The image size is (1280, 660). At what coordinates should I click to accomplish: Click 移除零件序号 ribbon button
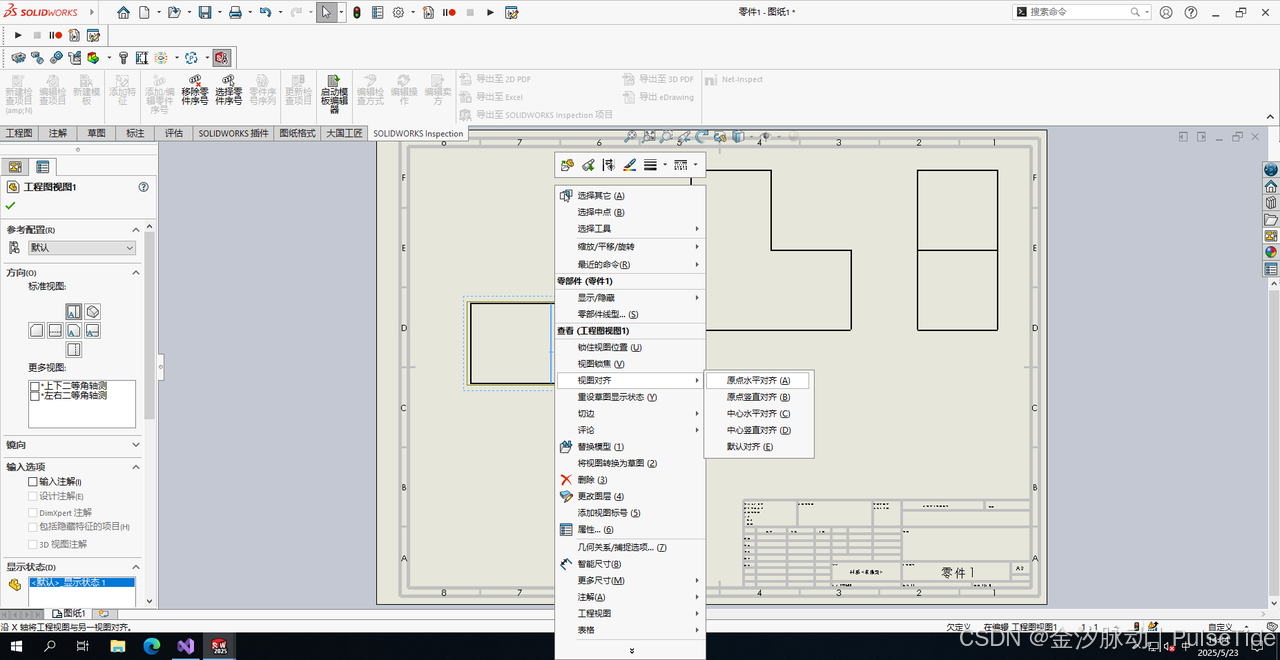pos(195,89)
